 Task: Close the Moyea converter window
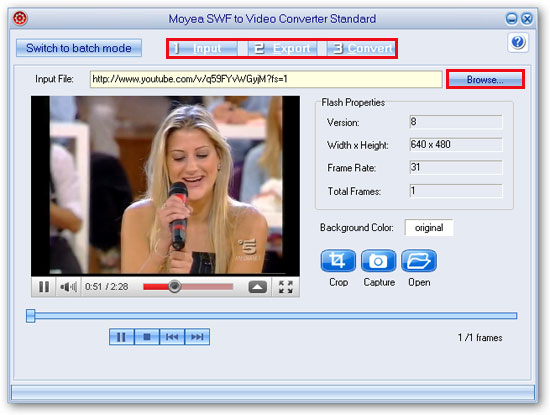(527, 18)
